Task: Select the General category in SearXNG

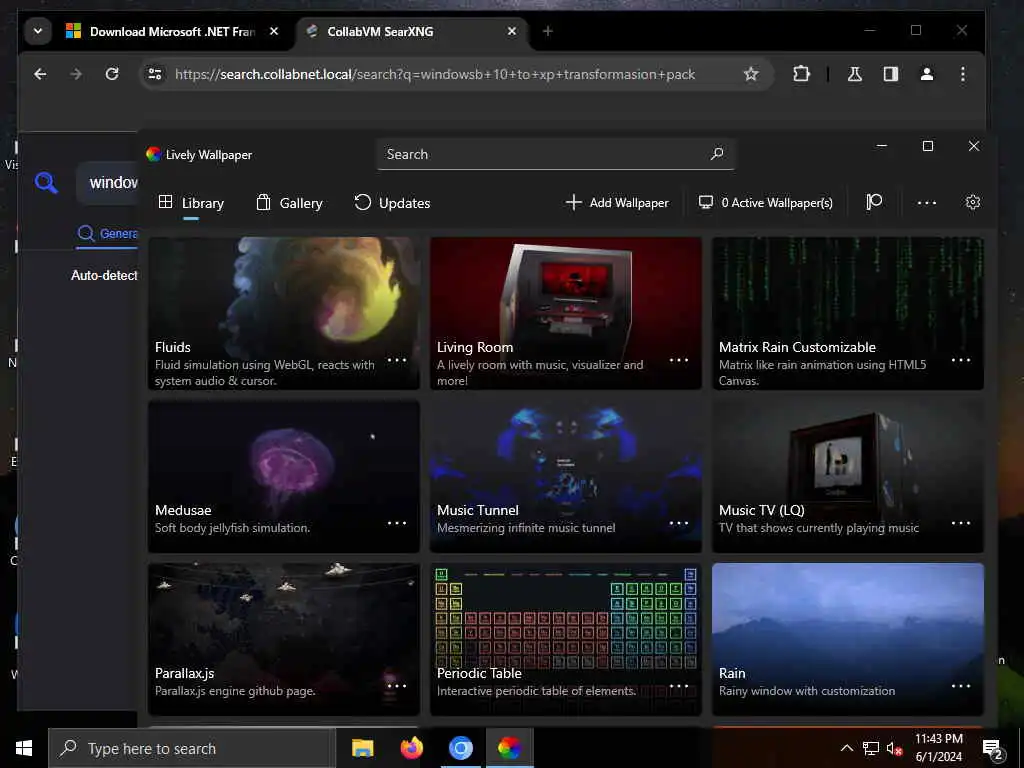Action: [108, 233]
